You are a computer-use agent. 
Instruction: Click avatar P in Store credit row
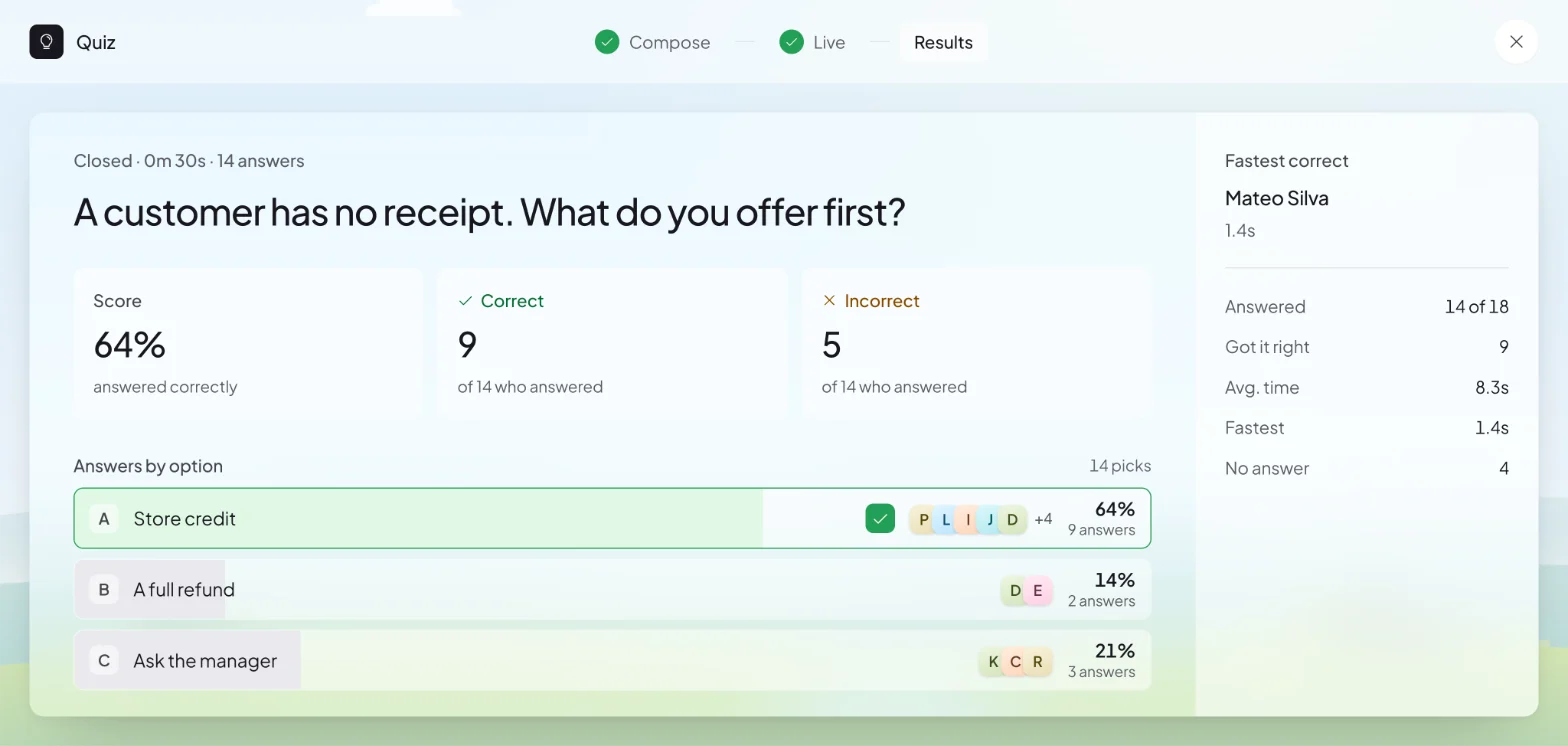pyautogui.click(x=923, y=519)
